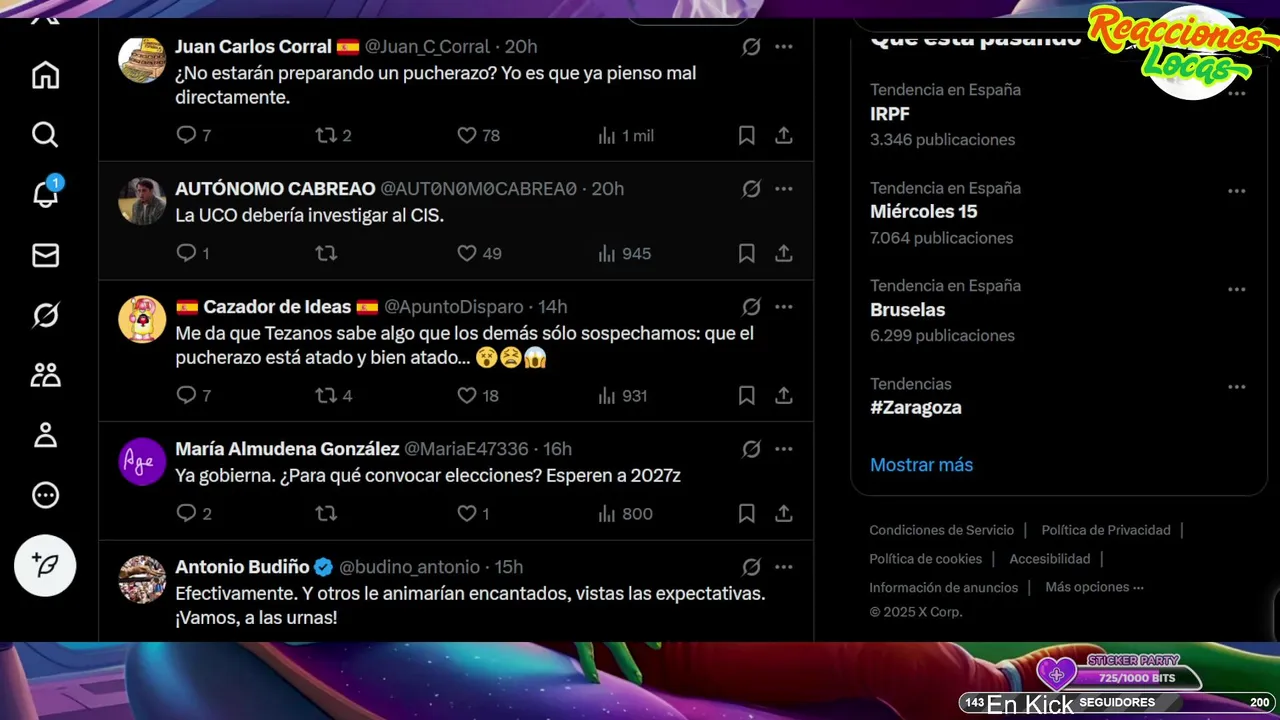Open notifications bell with badge
1280x720 pixels.
45,194
